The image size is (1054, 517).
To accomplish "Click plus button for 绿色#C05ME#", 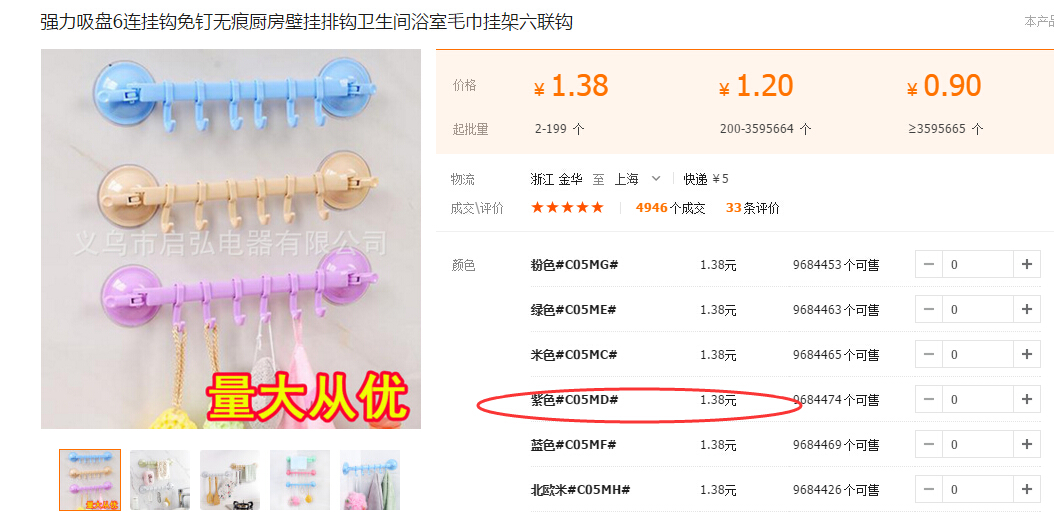I will [1026, 310].
